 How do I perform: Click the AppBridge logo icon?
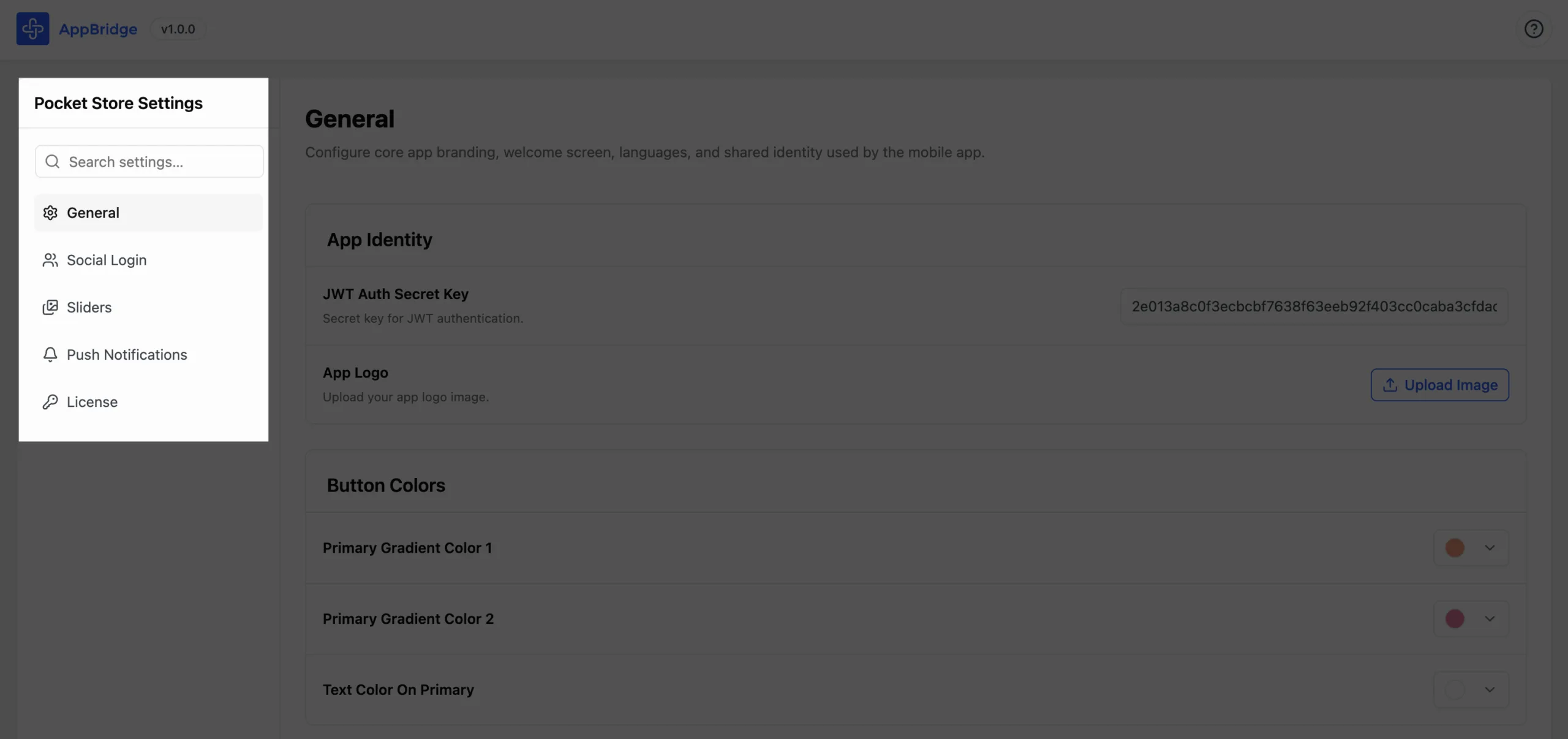32,29
